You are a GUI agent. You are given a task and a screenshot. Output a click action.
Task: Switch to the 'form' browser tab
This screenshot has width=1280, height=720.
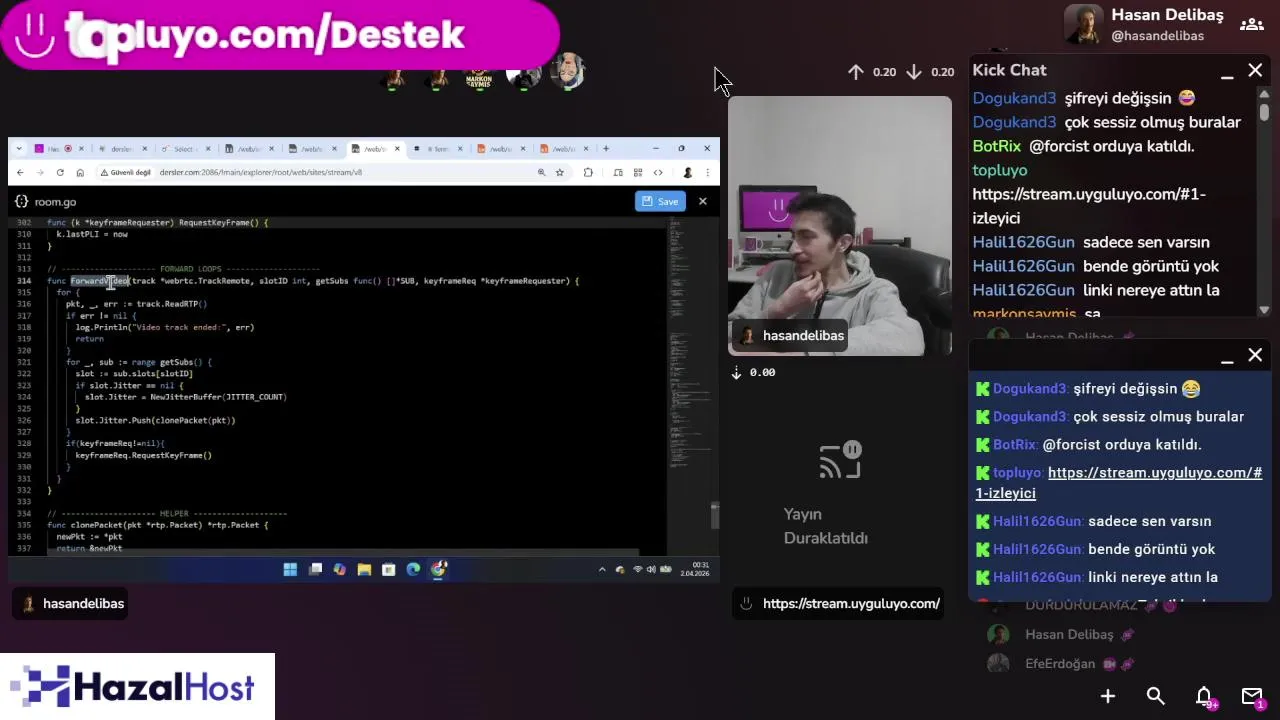pyautogui.click(x=439, y=149)
